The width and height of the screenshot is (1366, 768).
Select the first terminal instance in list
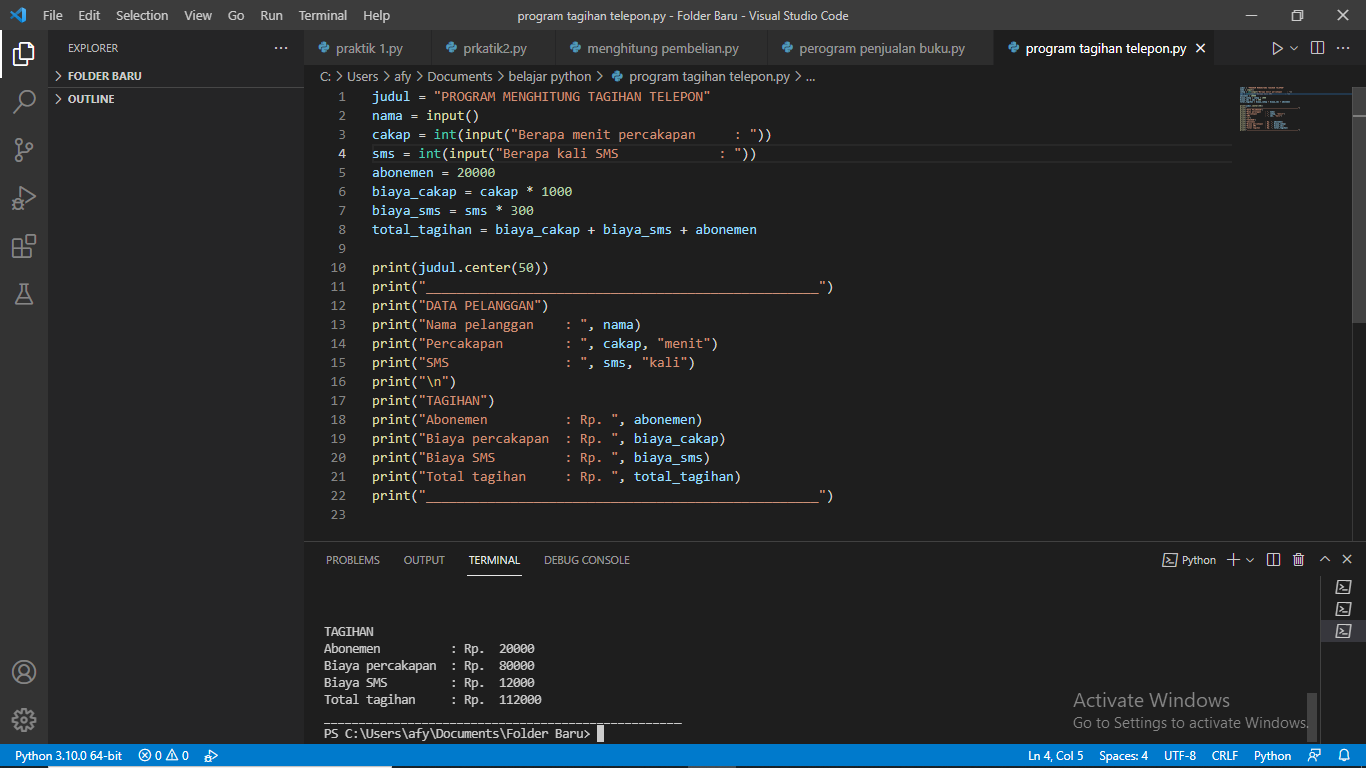pyautogui.click(x=1343, y=587)
